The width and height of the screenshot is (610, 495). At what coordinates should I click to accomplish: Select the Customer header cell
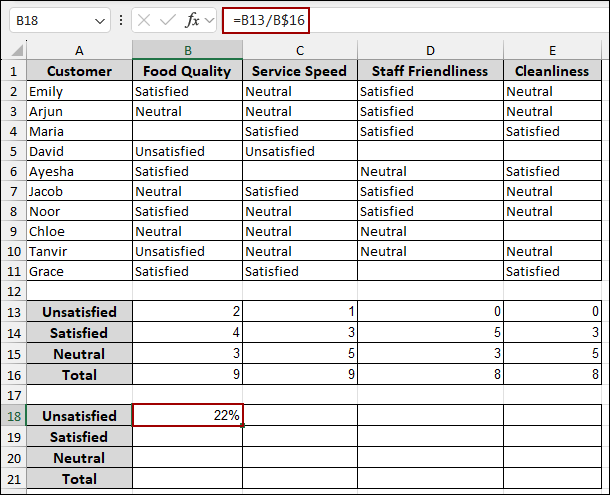tap(79, 71)
